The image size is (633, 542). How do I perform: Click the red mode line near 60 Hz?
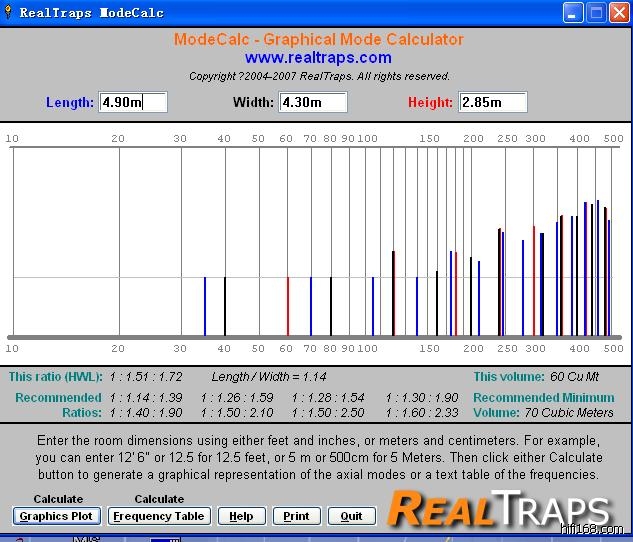click(288, 306)
